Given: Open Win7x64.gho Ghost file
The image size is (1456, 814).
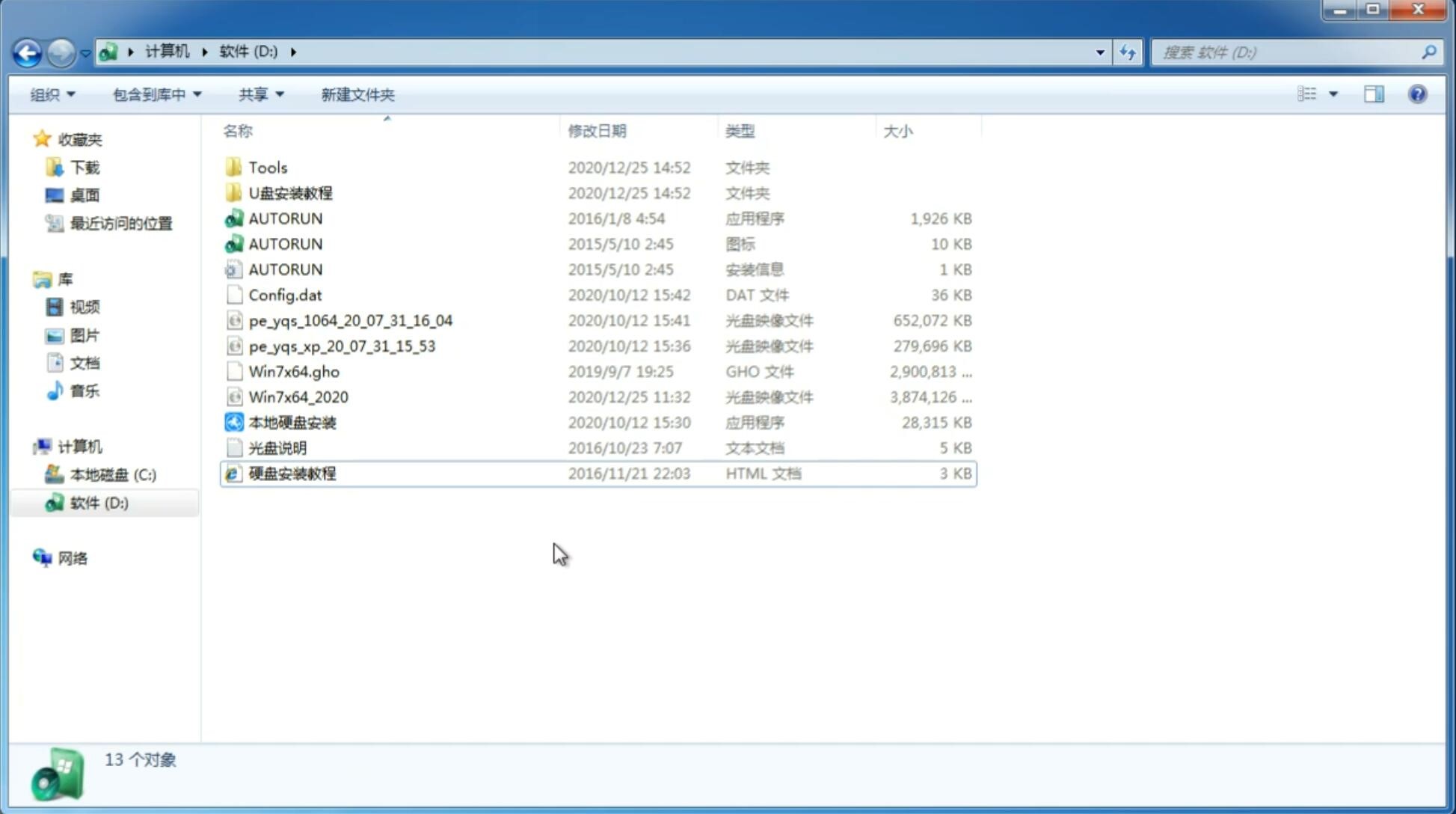Looking at the screenshot, I should click(x=294, y=371).
